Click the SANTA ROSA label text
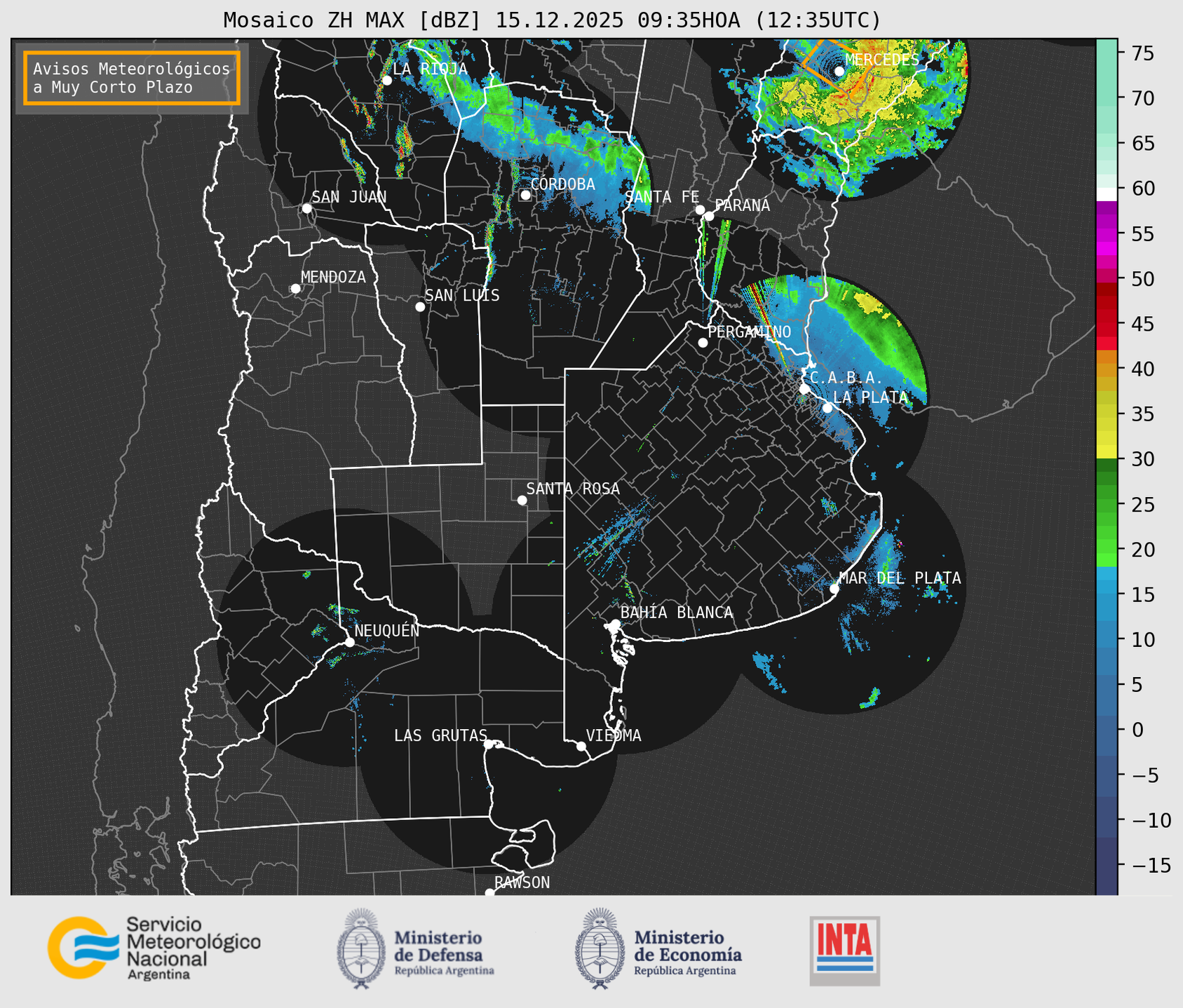Image resolution: width=1183 pixels, height=1008 pixels. tap(573, 489)
